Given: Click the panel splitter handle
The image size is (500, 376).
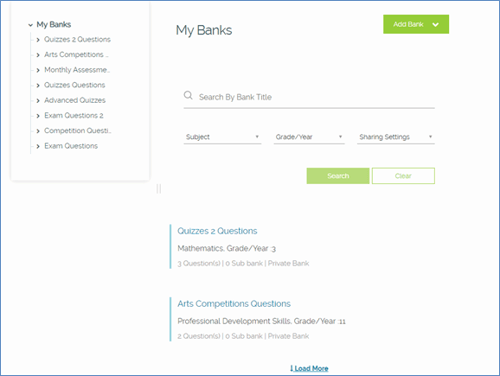Looking at the screenshot, I should coord(159,189).
